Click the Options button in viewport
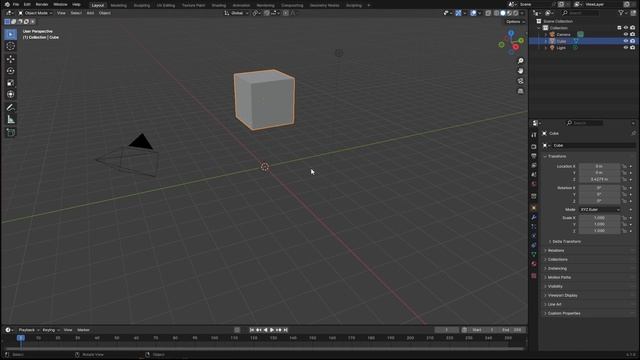The width and height of the screenshot is (640, 360). [x=515, y=22]
